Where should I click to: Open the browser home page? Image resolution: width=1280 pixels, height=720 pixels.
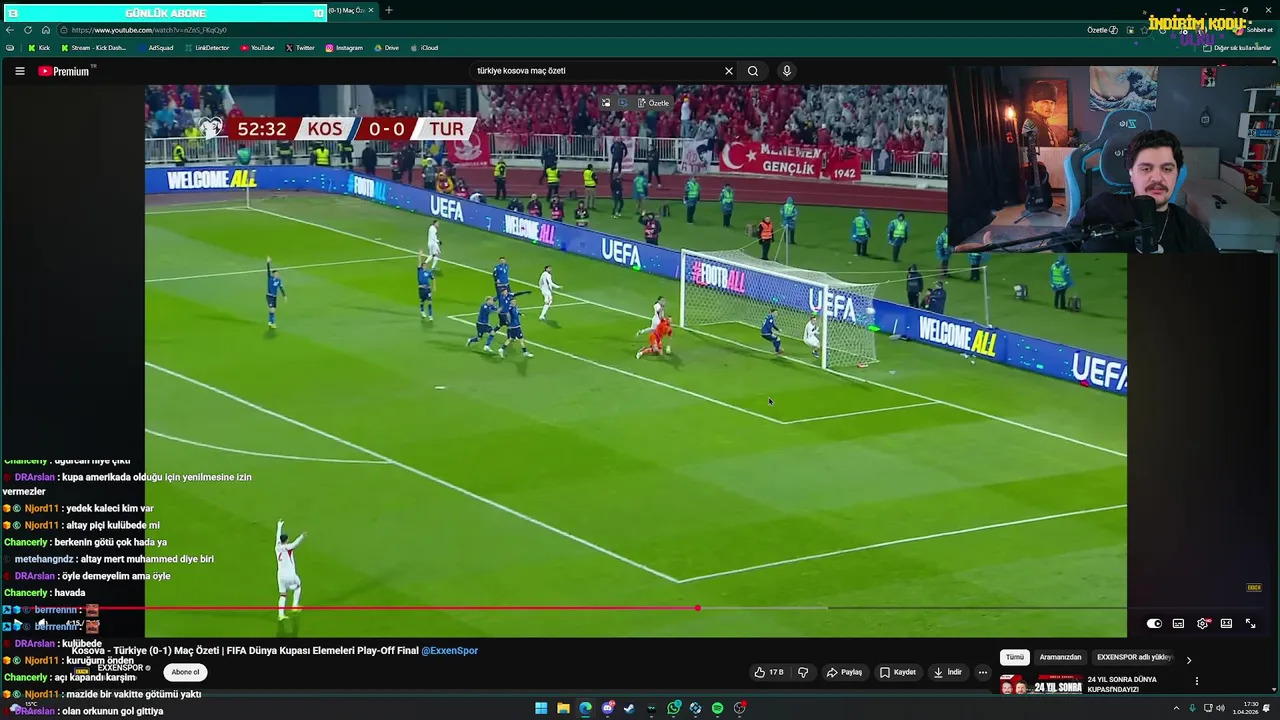pos(45,30)
